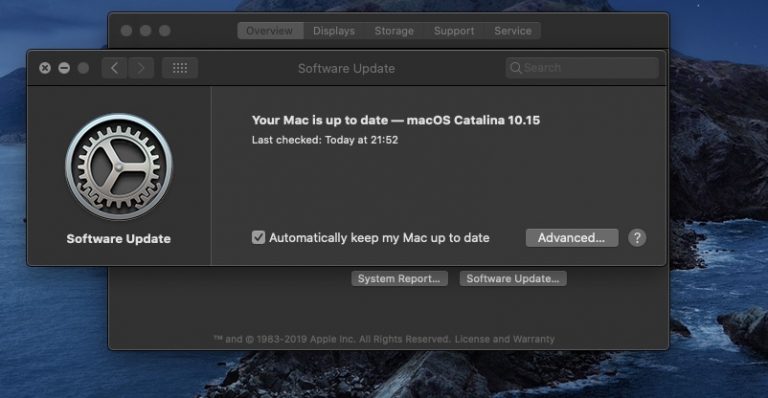Screen dimensions: 768x398
Task: Open the Service tab in About This Mac
Action: pyautogui.click(x=513, y=31)
